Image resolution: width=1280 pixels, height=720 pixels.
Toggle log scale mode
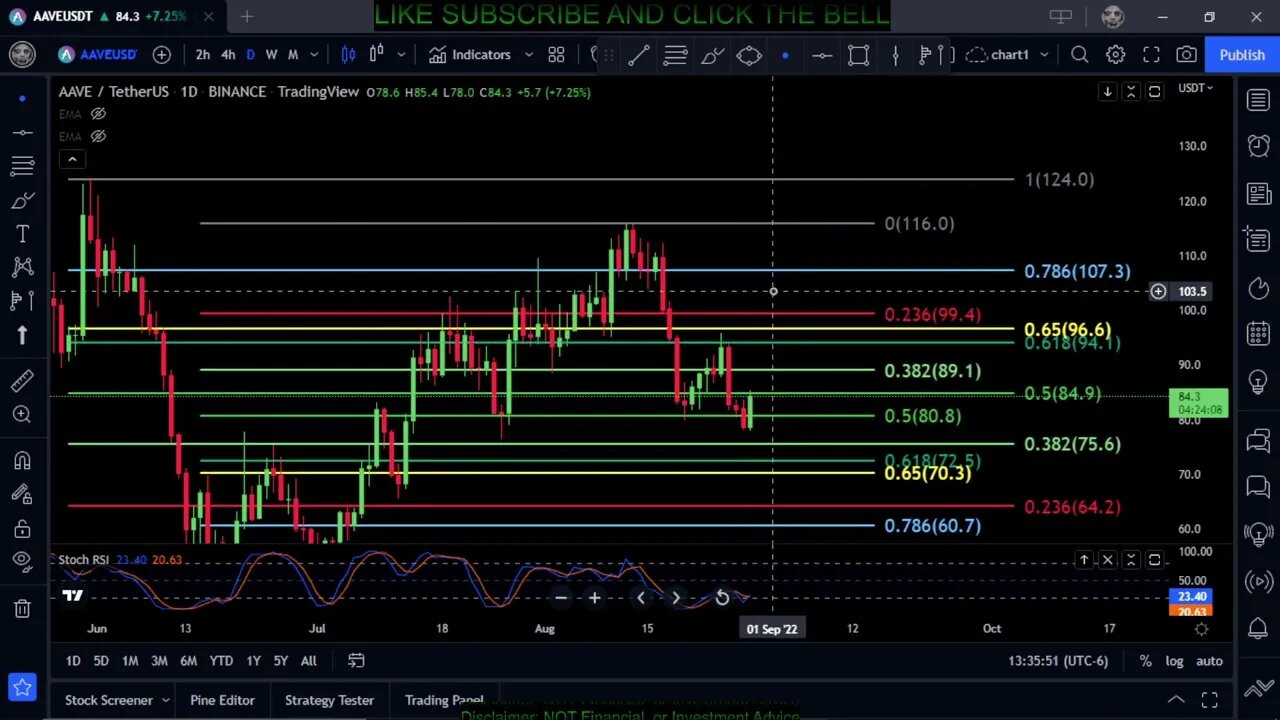1174,660
